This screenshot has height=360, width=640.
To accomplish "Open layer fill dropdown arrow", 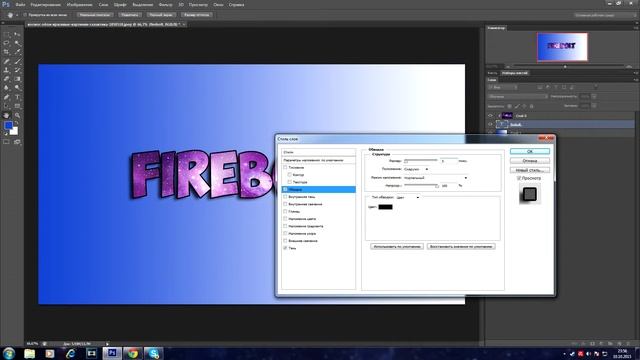I will click(594, 106).
